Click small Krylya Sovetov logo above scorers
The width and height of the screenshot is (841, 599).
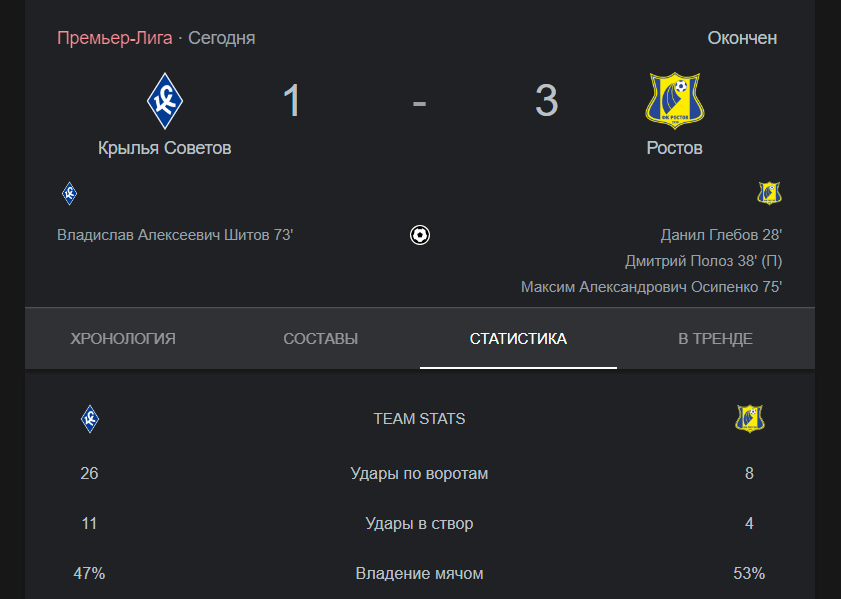tap(69, 194)
